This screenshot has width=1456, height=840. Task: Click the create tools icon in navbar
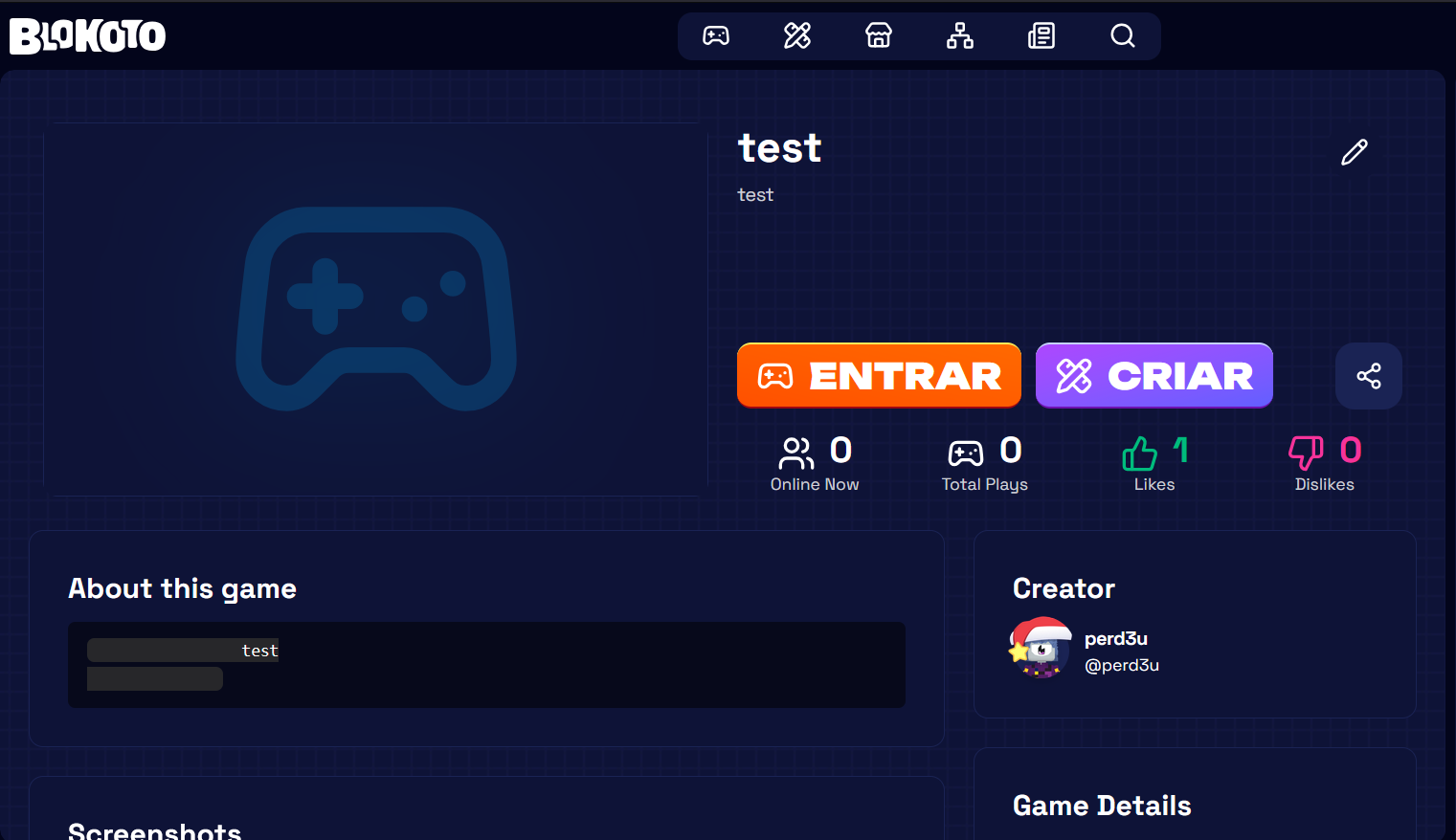[x=796, y=36]
